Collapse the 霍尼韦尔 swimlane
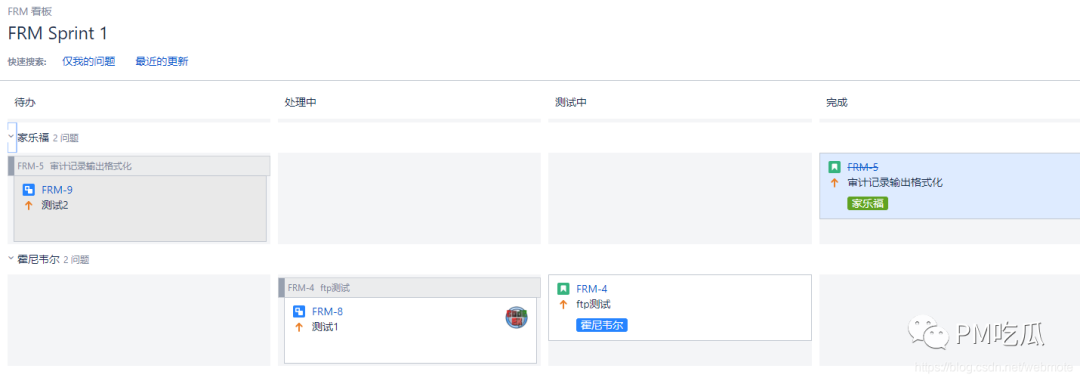The width and height of the screenshot is (1080, 381). point(11,259)
